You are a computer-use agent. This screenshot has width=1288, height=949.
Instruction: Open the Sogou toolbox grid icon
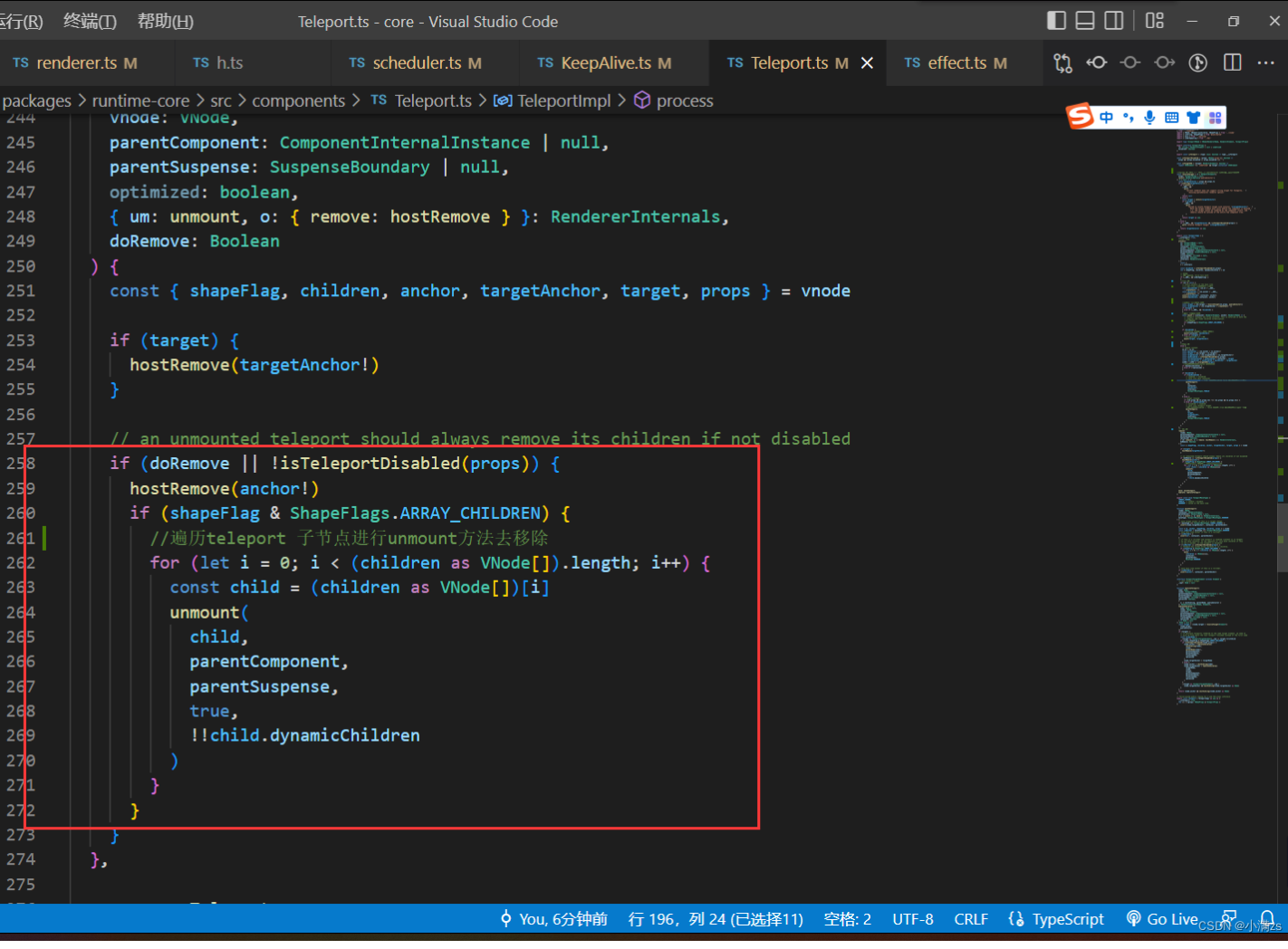click(x=1215, y=118)
